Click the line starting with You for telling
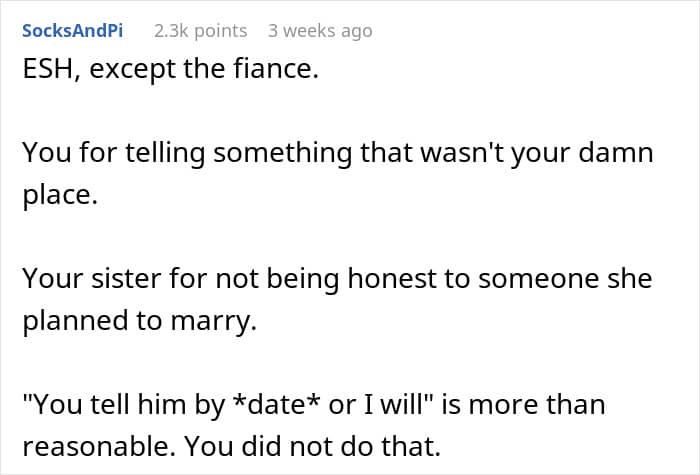This screenshot has width=700, height=475. (338, 153)
